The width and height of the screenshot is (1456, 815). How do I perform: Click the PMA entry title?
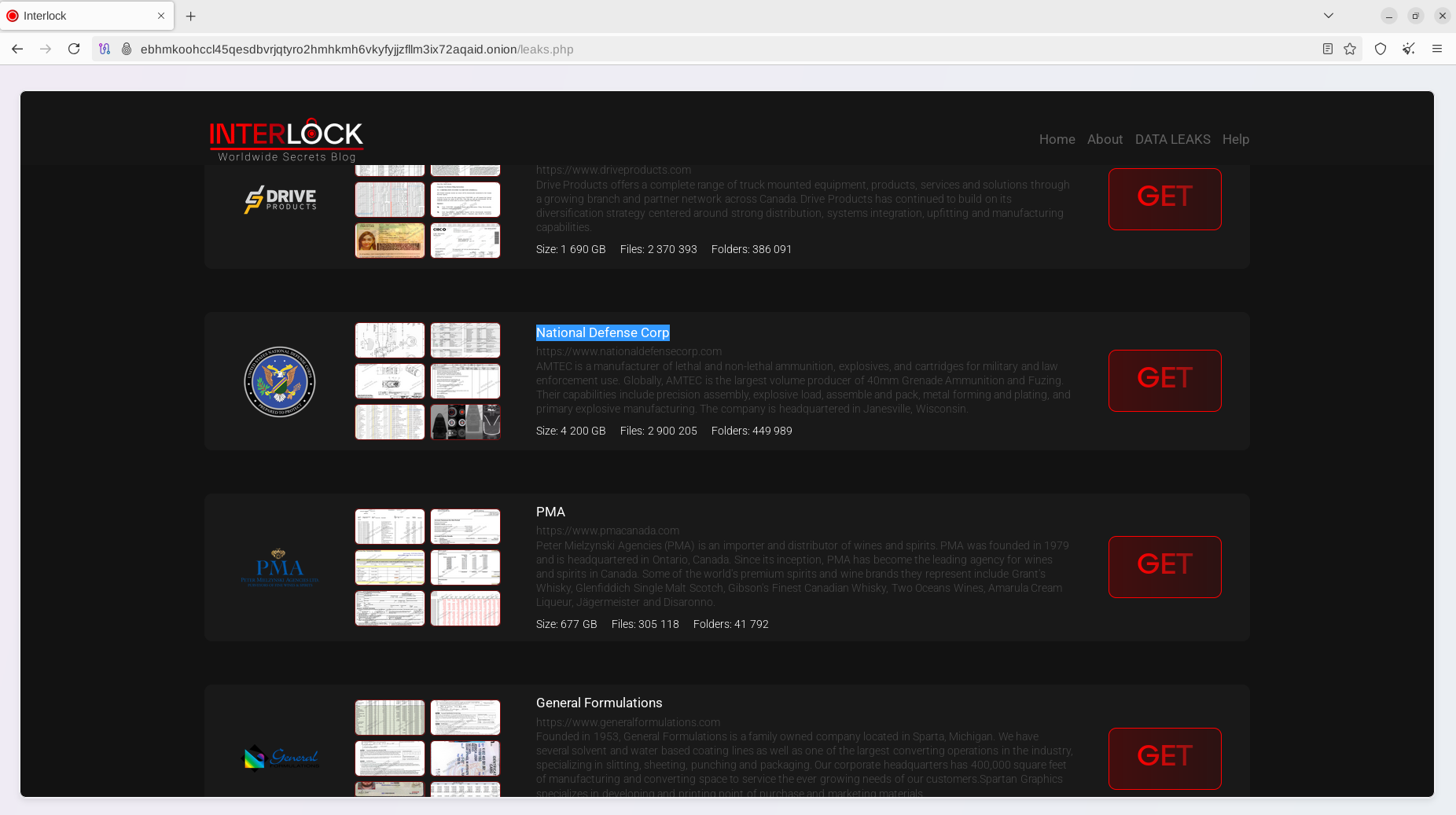coord(550,512)
